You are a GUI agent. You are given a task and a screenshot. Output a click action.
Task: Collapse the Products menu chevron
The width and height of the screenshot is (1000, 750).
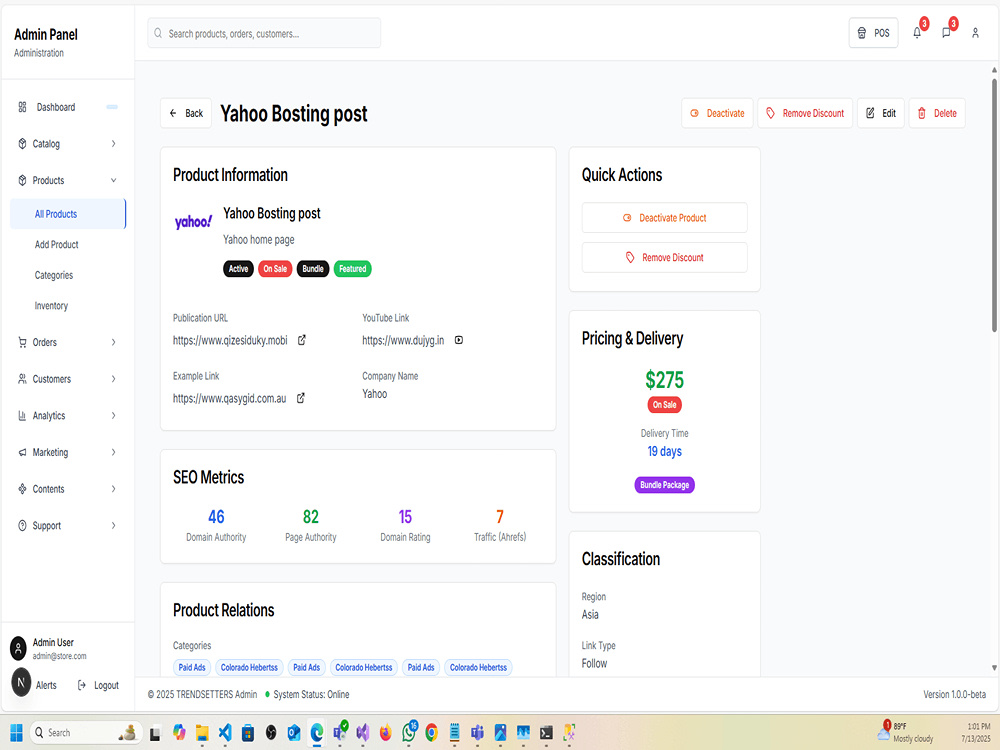tap(114, 180)
